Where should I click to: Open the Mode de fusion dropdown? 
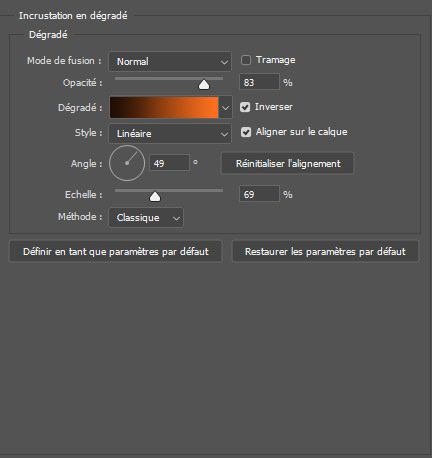coord(170,61)
